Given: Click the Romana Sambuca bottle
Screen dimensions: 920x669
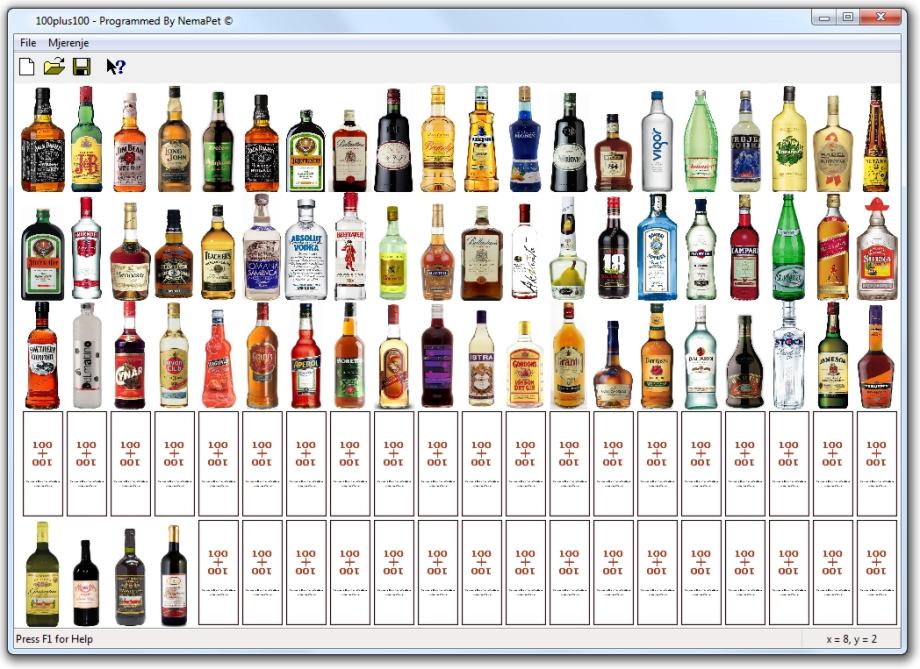Looking at the screenshot, I should [x=262, y=246].
